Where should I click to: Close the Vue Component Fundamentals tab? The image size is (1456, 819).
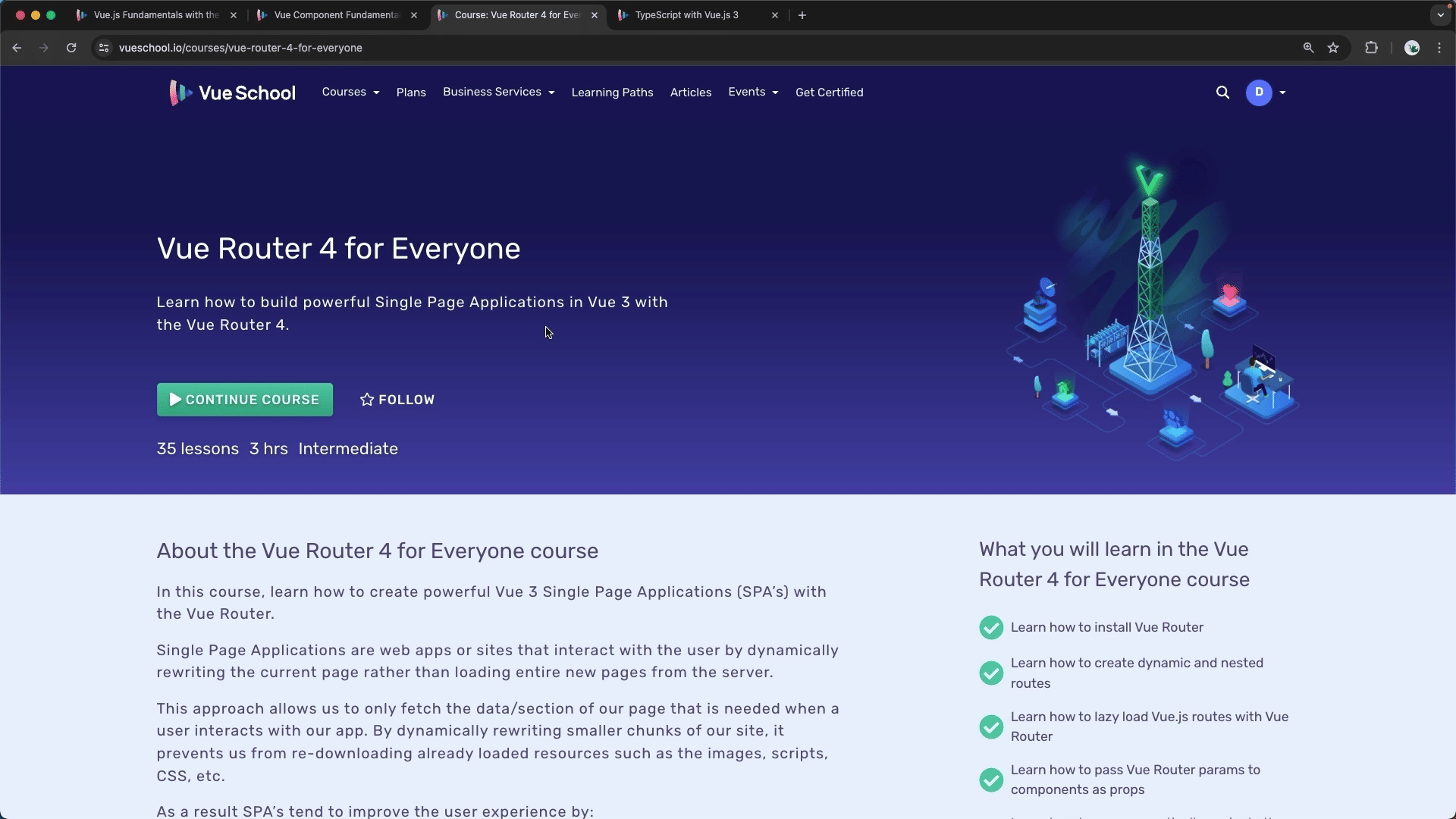click(x=414, y=15)
